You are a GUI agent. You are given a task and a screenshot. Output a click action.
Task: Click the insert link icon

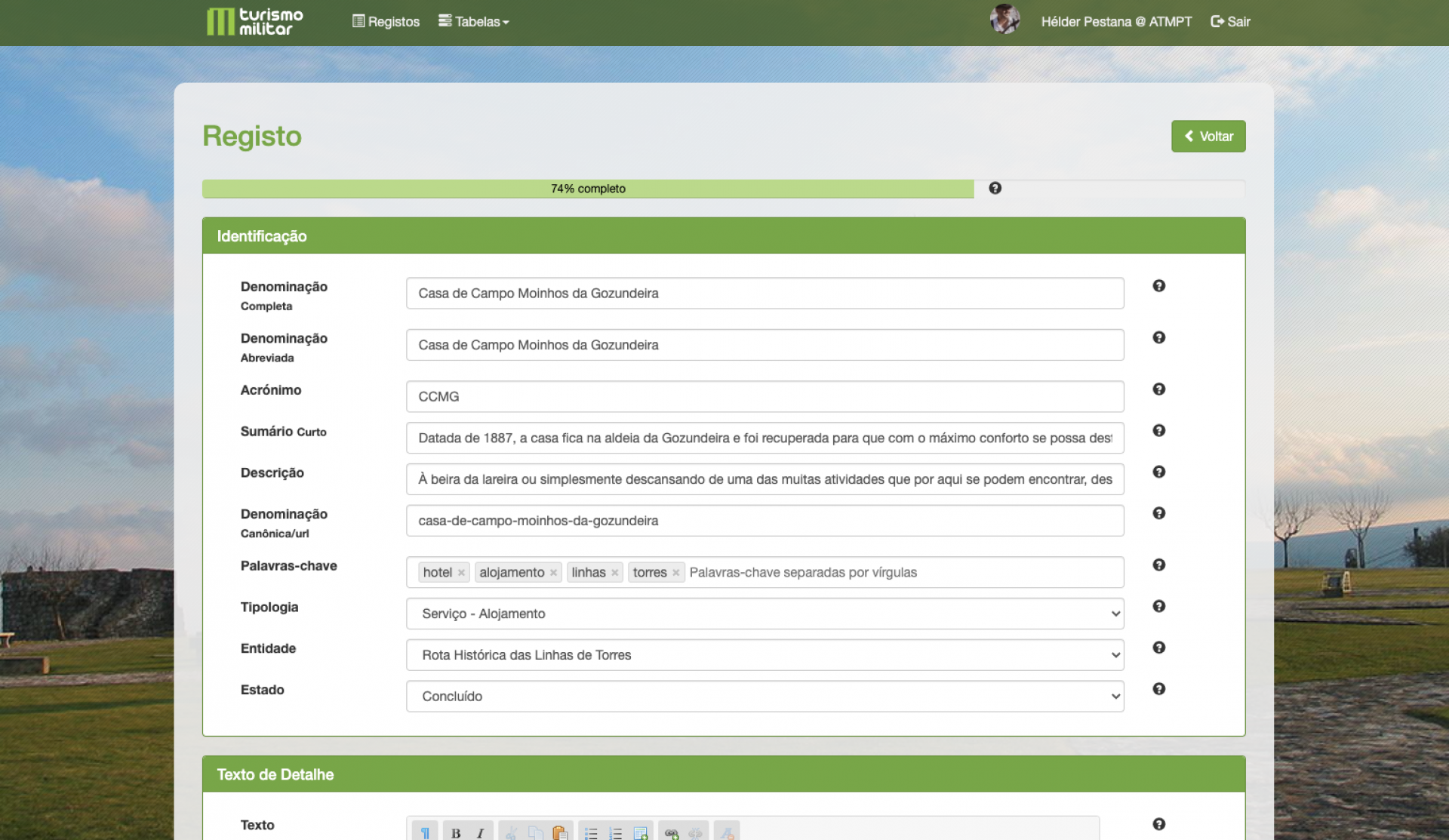[x=671, y=832]
